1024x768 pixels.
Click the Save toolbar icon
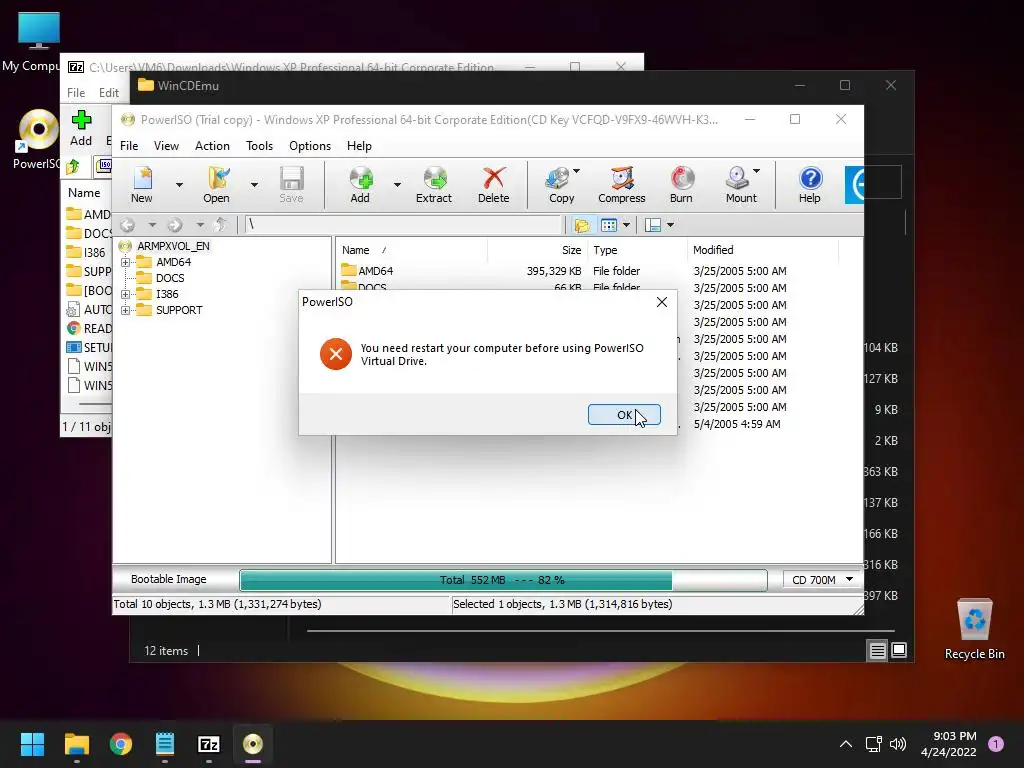click(291, 185)
